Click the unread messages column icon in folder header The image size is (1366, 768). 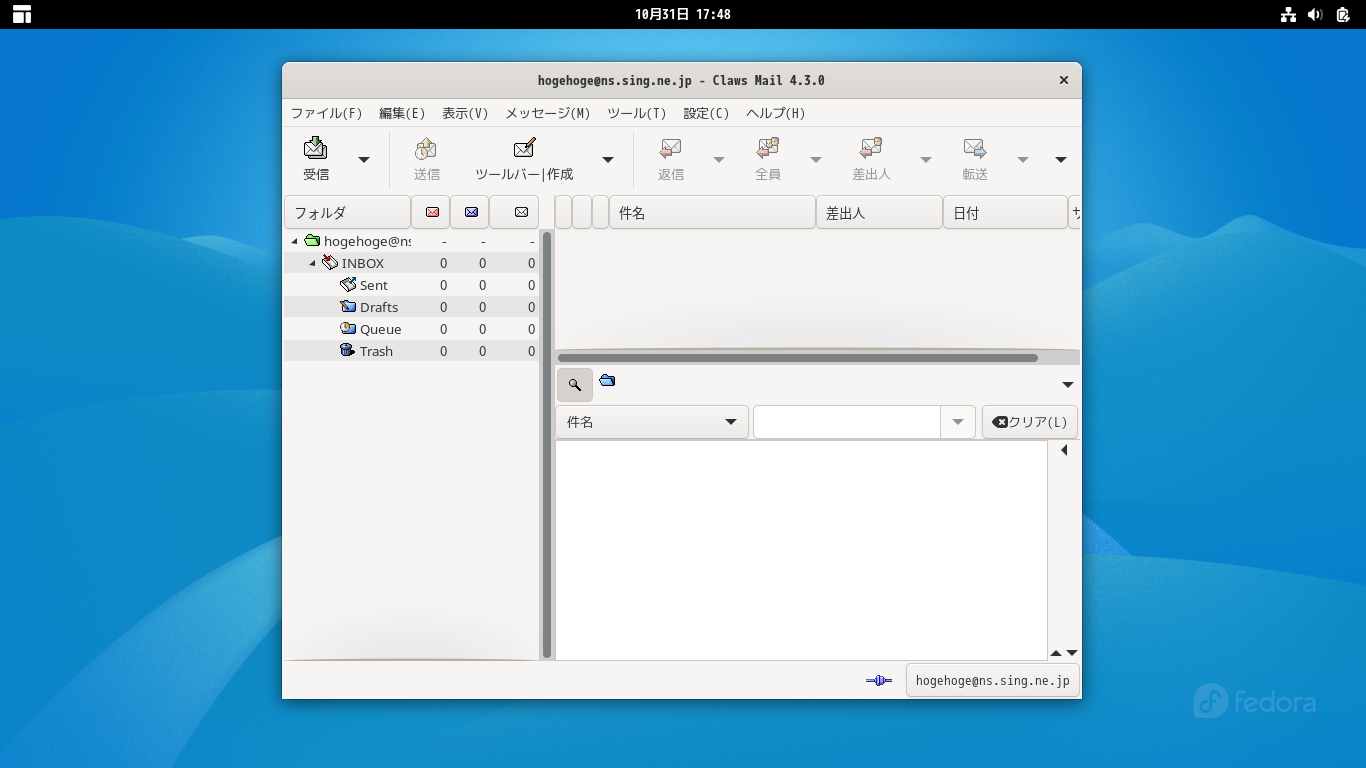tap(471, 212)
